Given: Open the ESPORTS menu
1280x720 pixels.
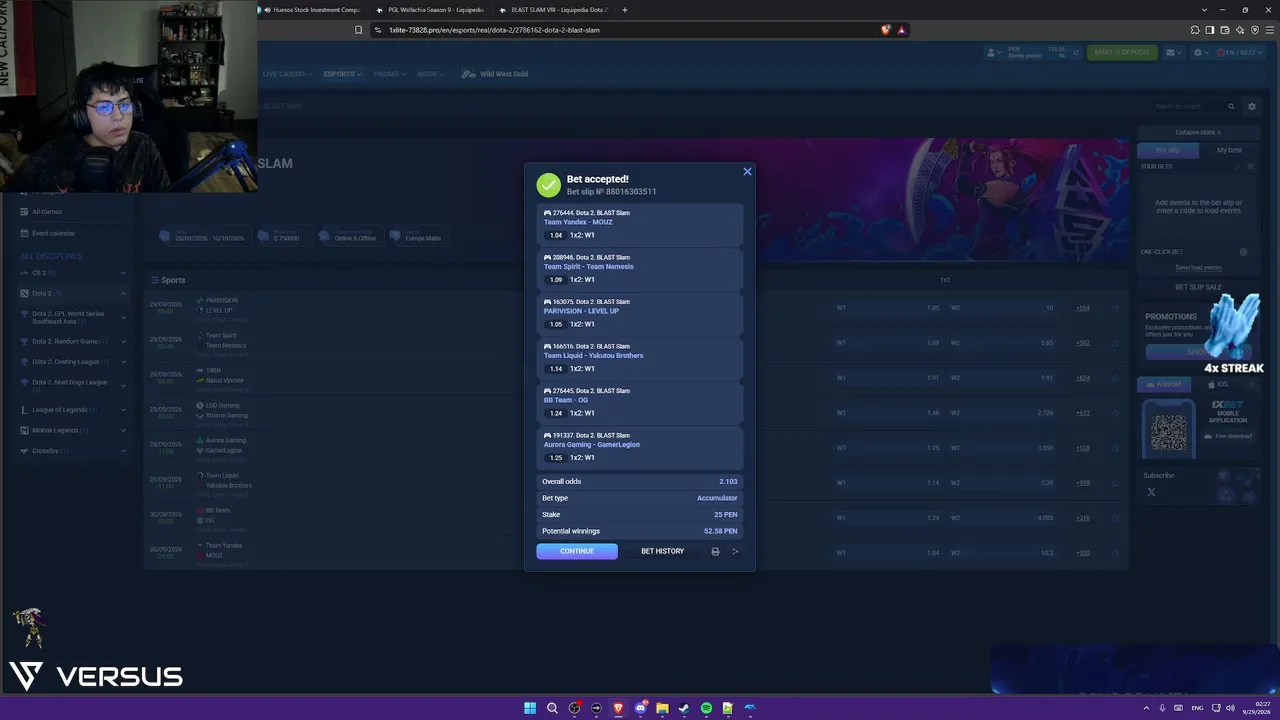Looking at the screenshot, I should click(342, 74).
